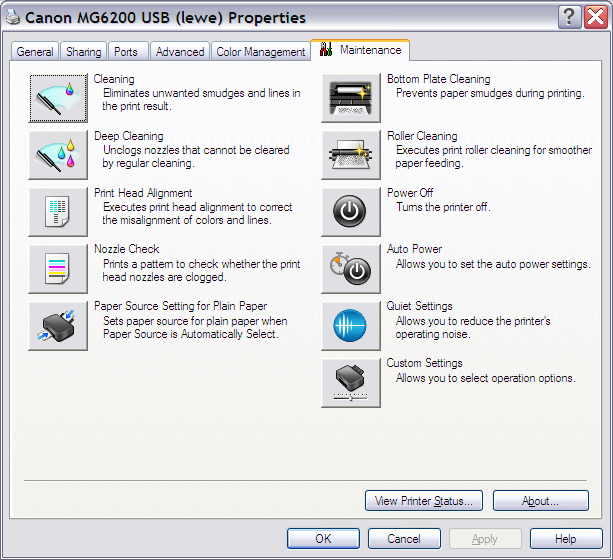Image resolution: width=613 pixels, height=560 pixels.
Task: Open the Custom Settings printer icon
Action: coord(351,383)
